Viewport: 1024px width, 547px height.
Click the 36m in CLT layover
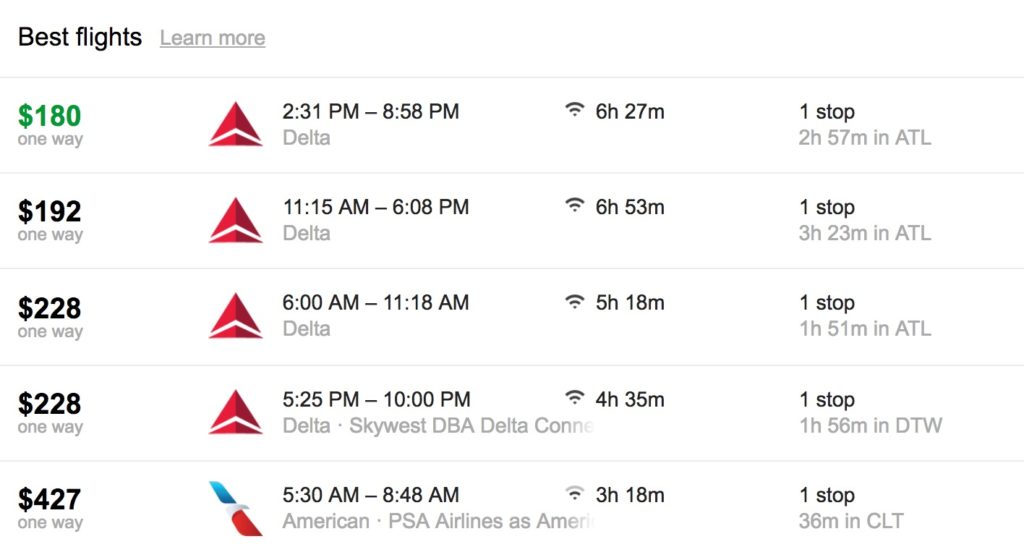(x=850, y=521)
